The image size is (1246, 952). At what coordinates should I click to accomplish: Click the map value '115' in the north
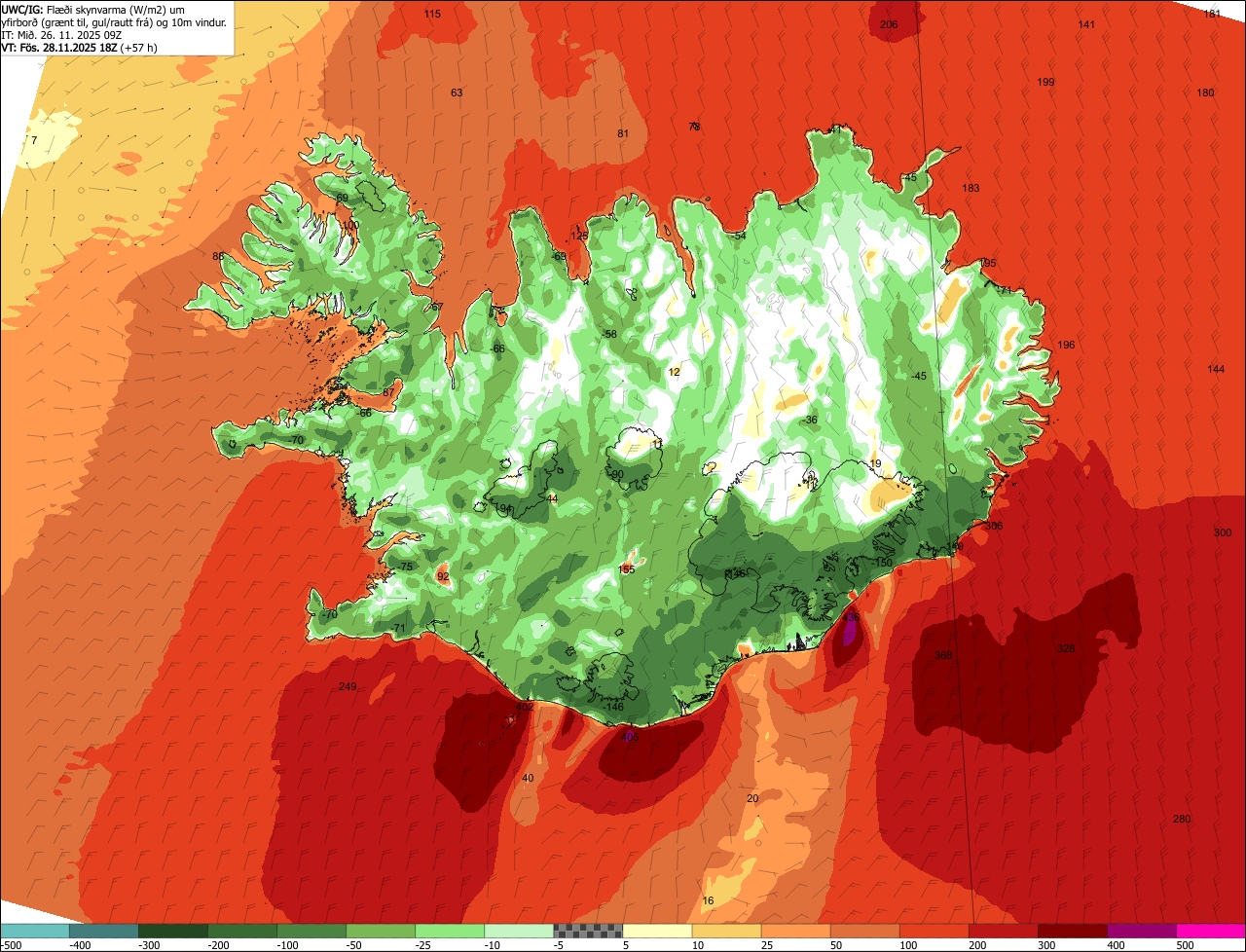click(x=432, y=14)
